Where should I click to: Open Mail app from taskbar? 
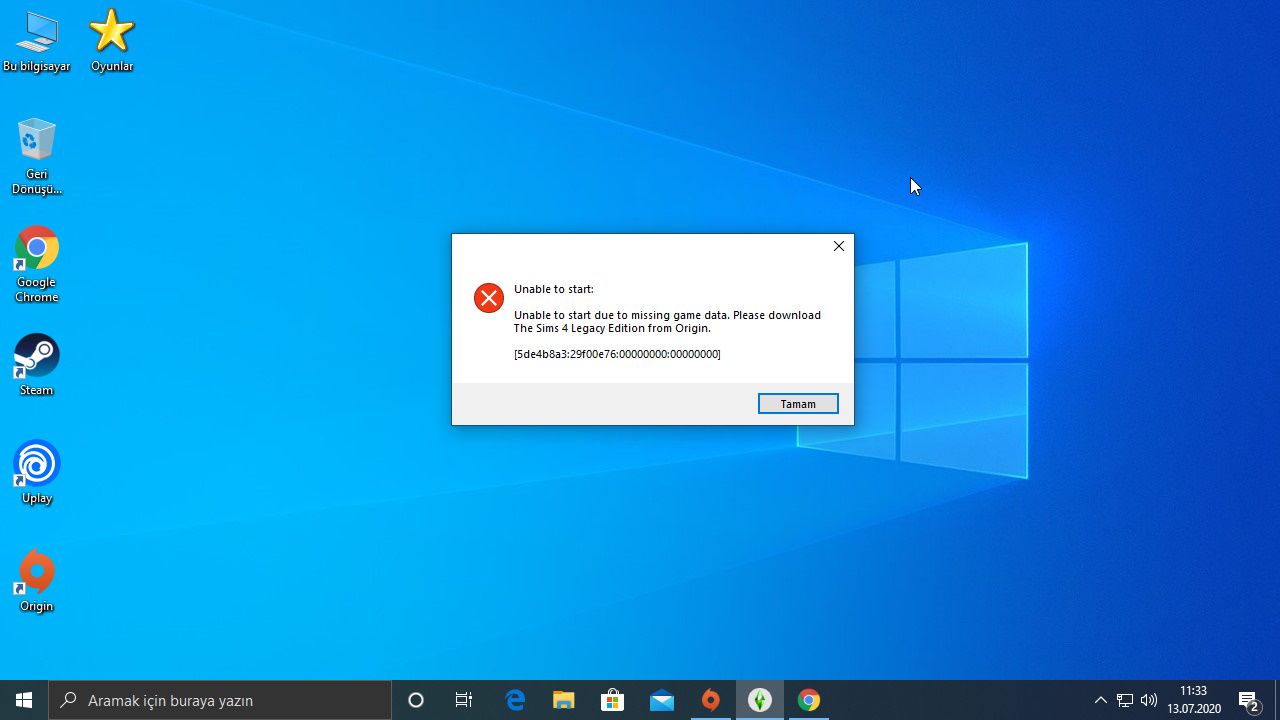point(662,700)
